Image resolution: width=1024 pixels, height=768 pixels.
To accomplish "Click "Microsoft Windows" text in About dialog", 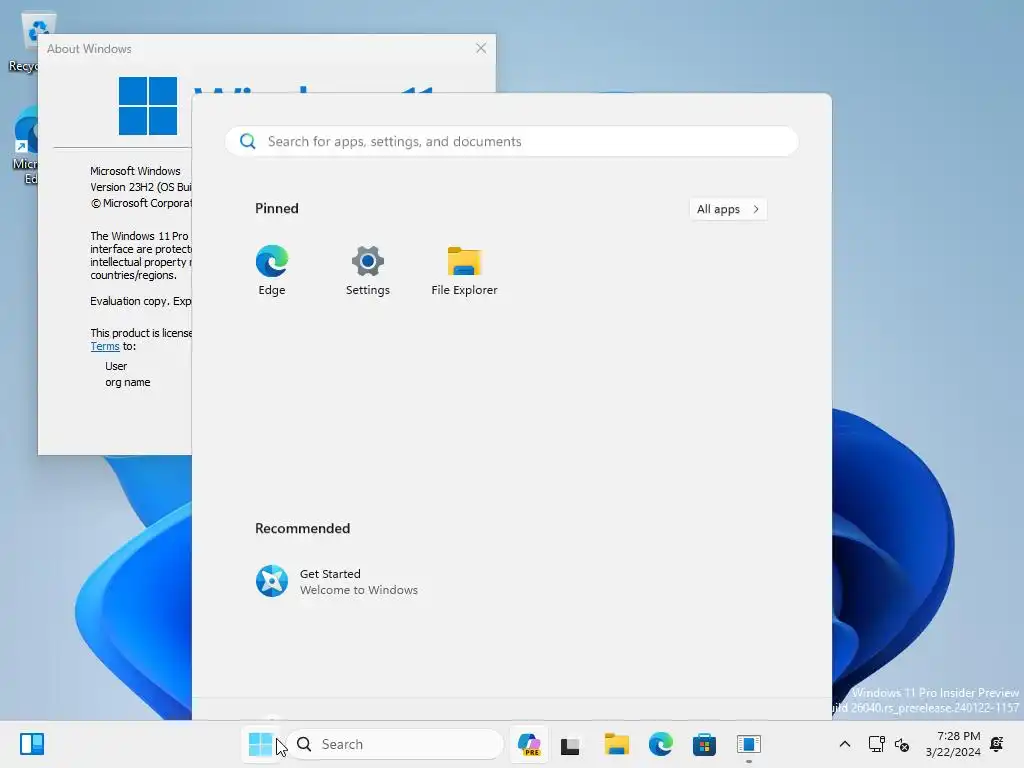I will (x=135, y=171).
